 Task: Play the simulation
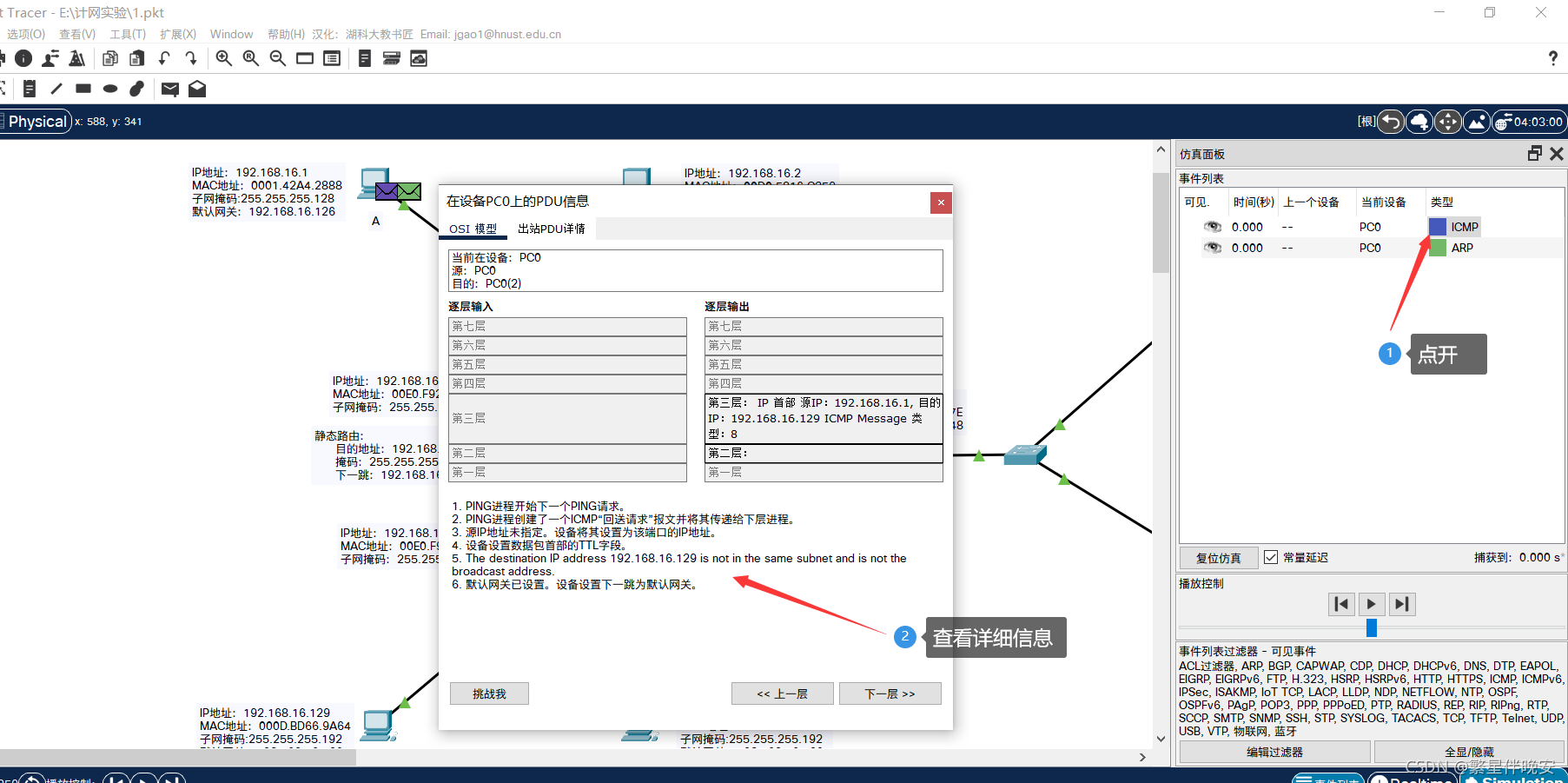point(1372,604)
